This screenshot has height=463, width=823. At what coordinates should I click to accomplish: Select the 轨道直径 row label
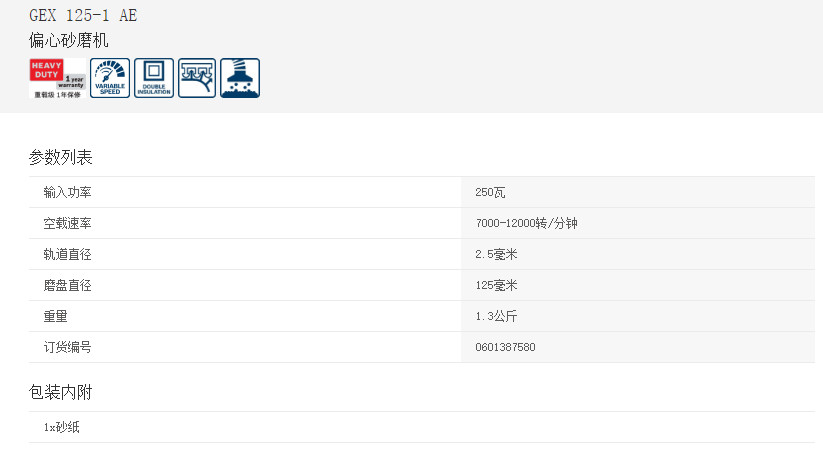[67, 254]
